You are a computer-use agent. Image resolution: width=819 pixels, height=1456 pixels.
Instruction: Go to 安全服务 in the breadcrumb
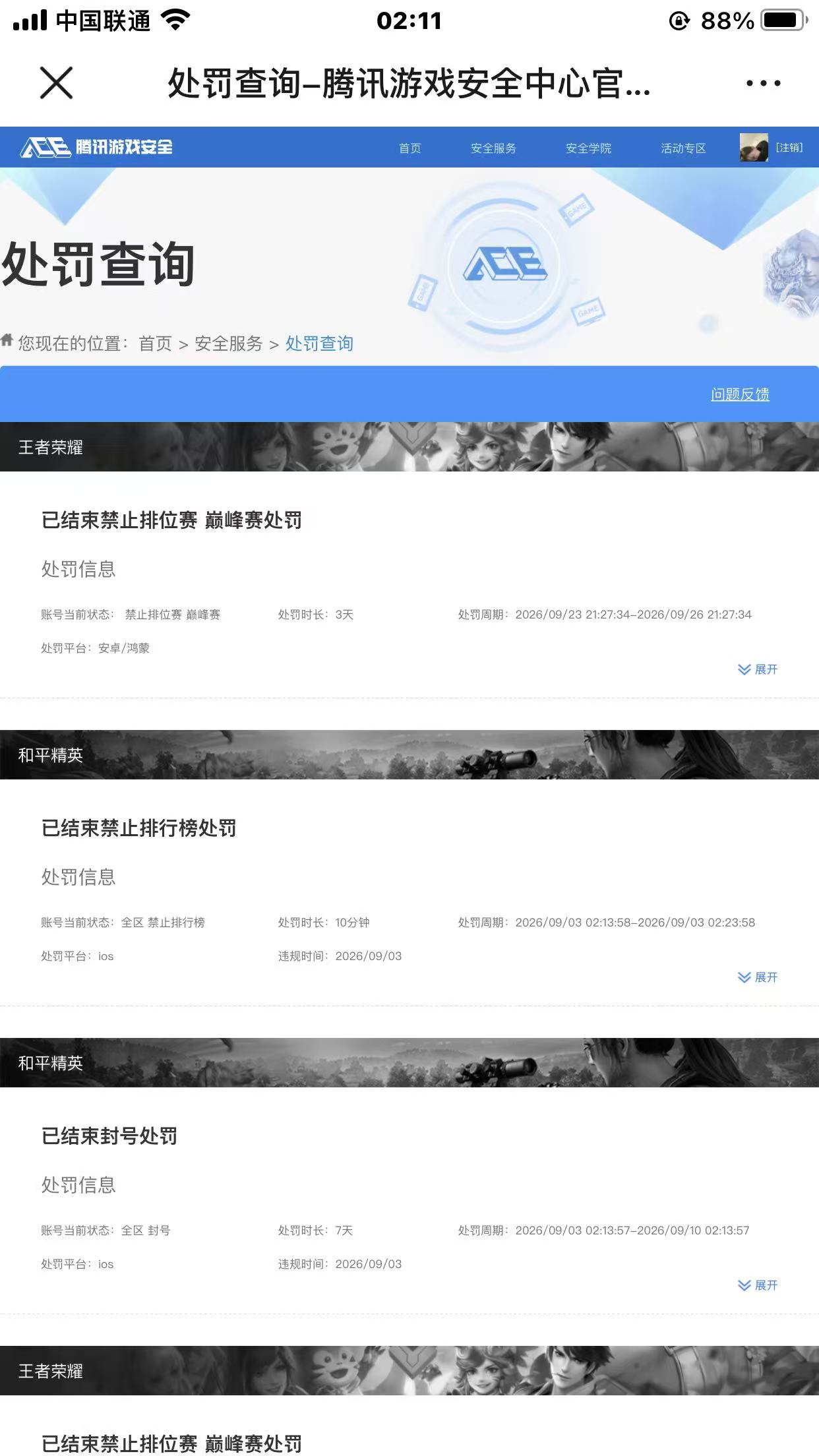[228, 344]
